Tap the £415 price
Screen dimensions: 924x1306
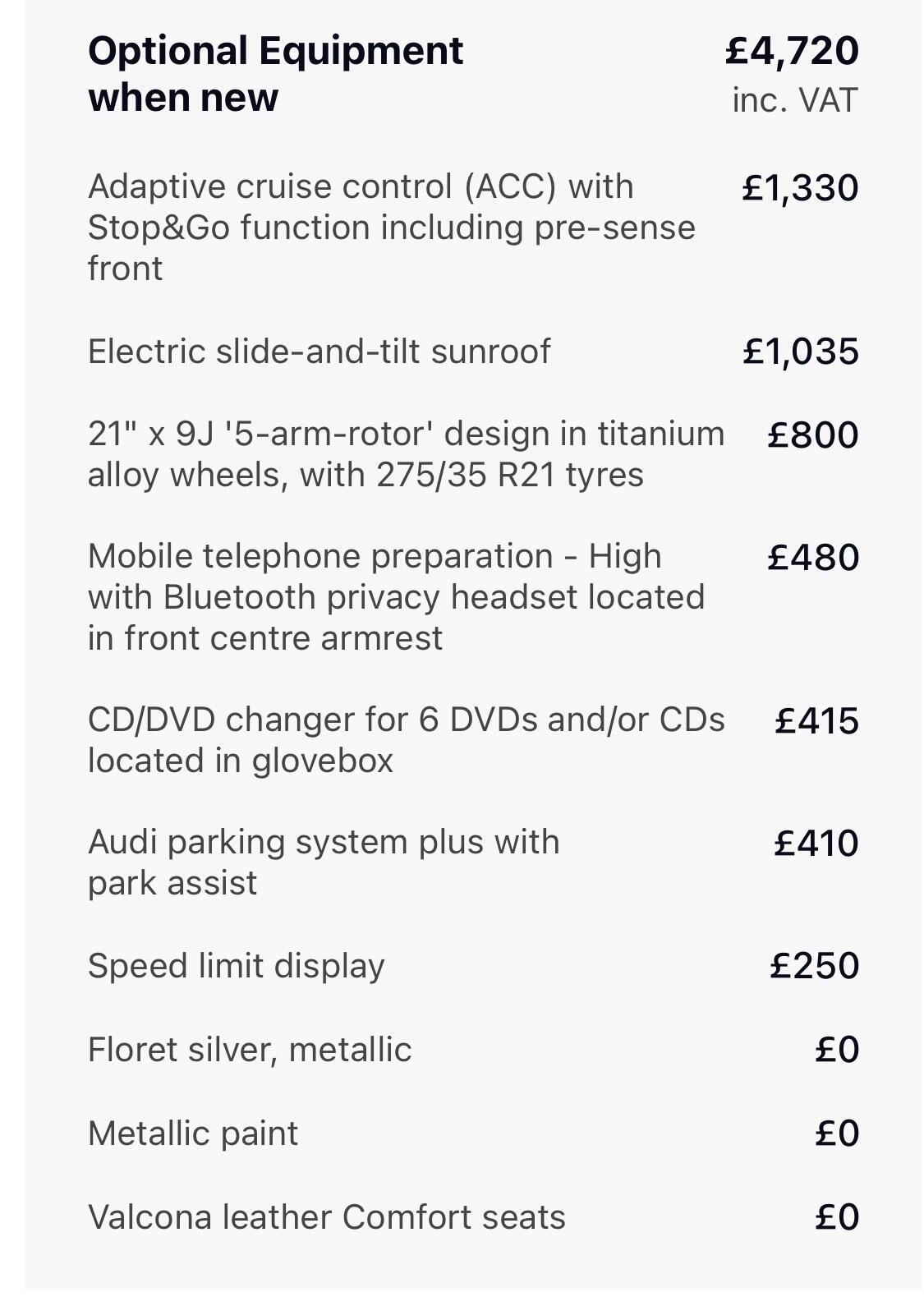816,721
